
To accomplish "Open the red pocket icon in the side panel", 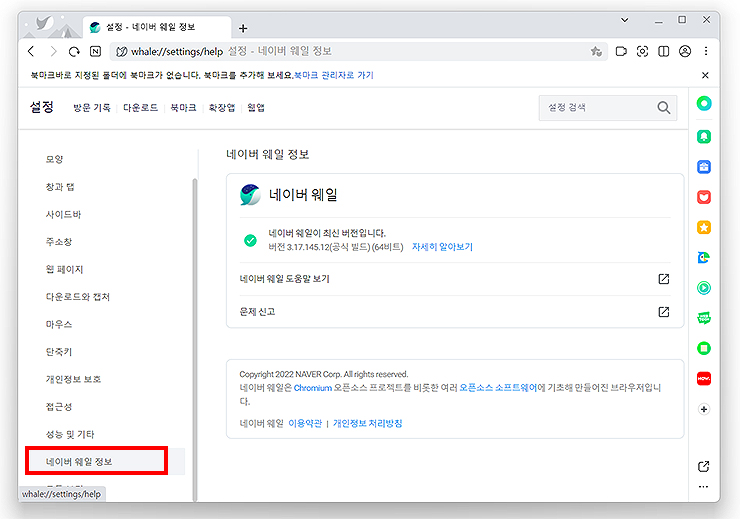I will [704, 197].
